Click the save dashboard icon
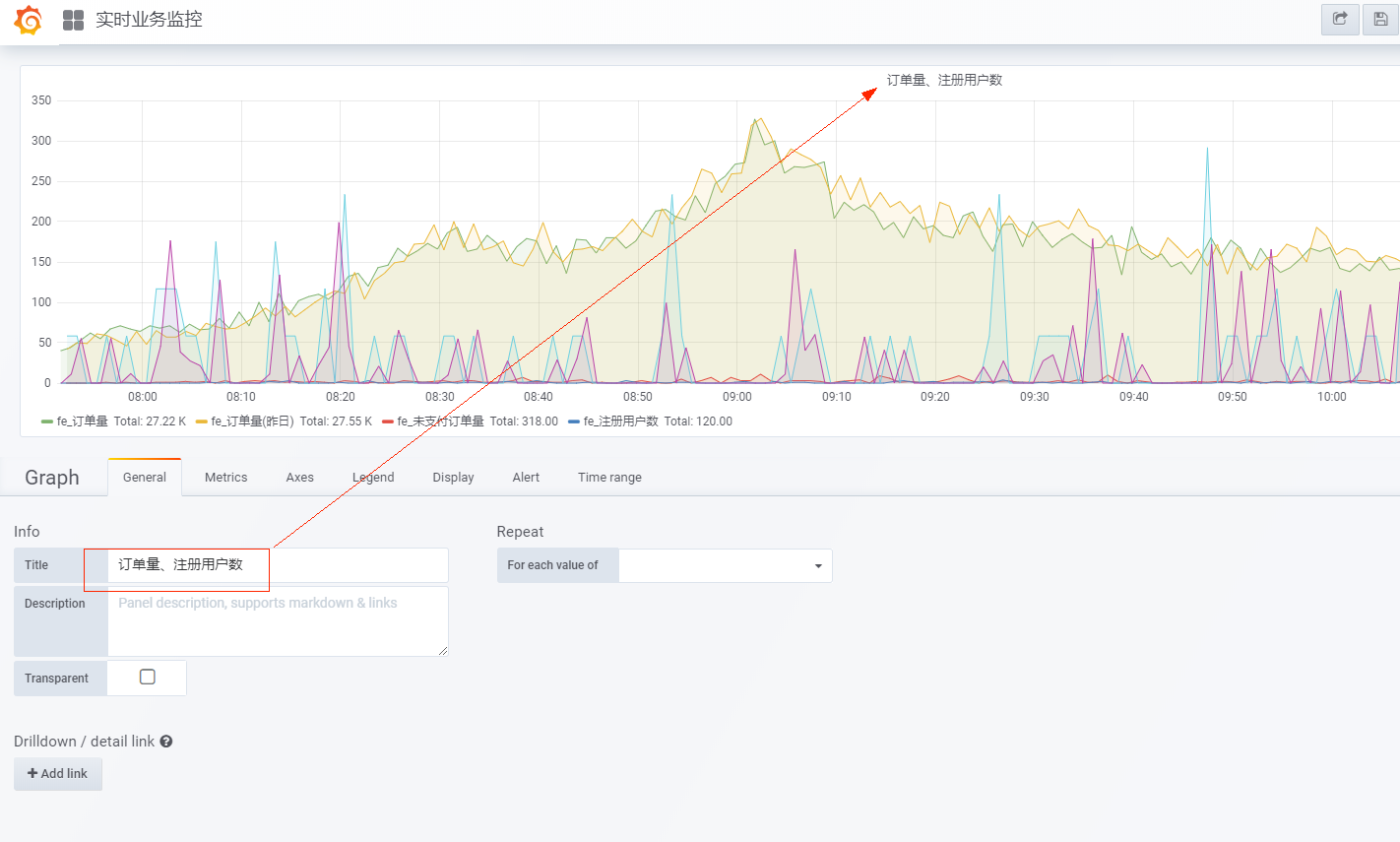 pos(1380,19)
